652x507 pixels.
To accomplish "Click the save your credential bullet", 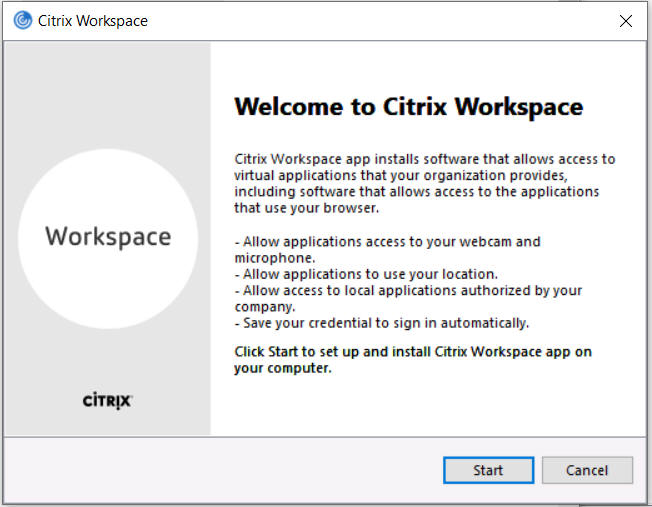I will (381, 323).
